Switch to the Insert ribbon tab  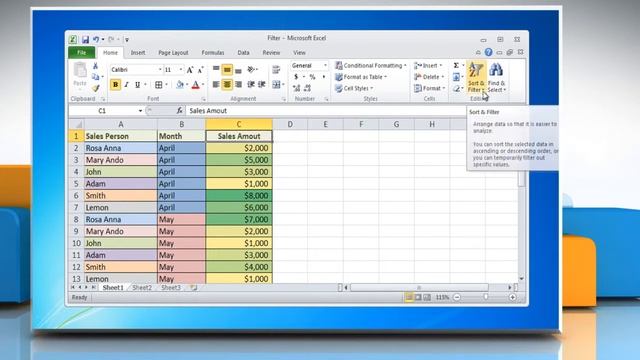click(x=138, y=53)
